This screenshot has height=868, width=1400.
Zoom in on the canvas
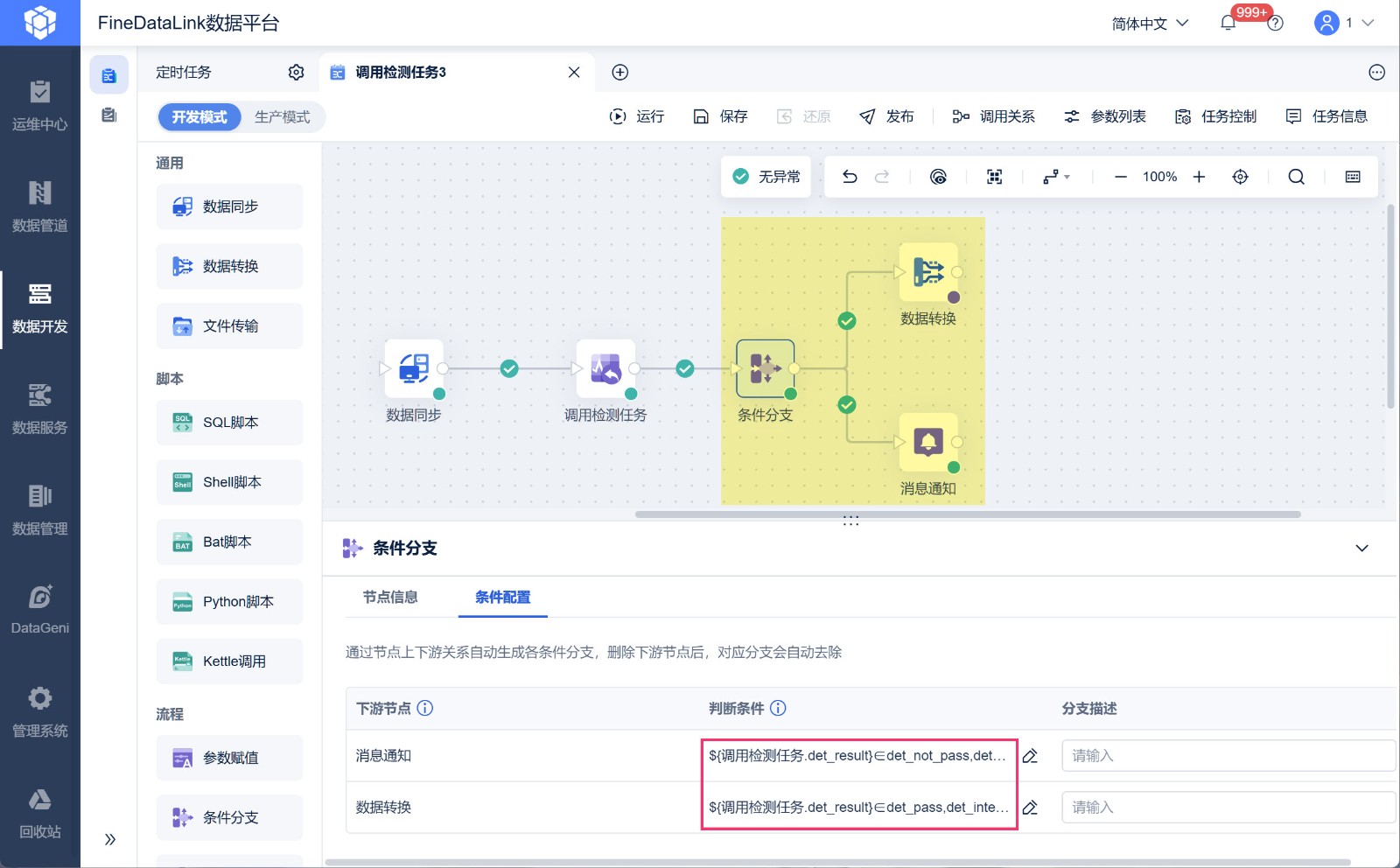[x=1200, y=177]
